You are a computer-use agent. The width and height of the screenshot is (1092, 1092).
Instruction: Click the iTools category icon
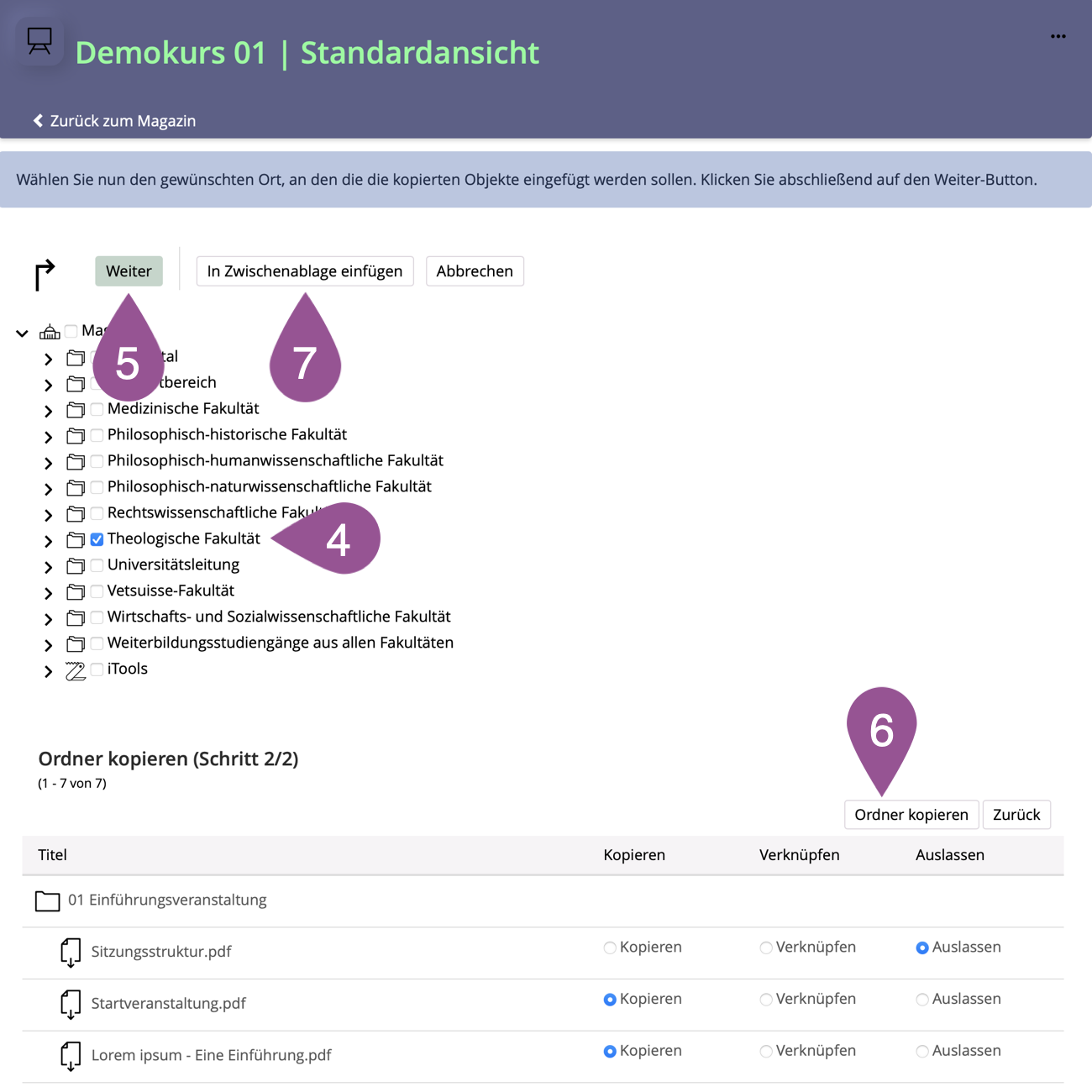[76, 670]
